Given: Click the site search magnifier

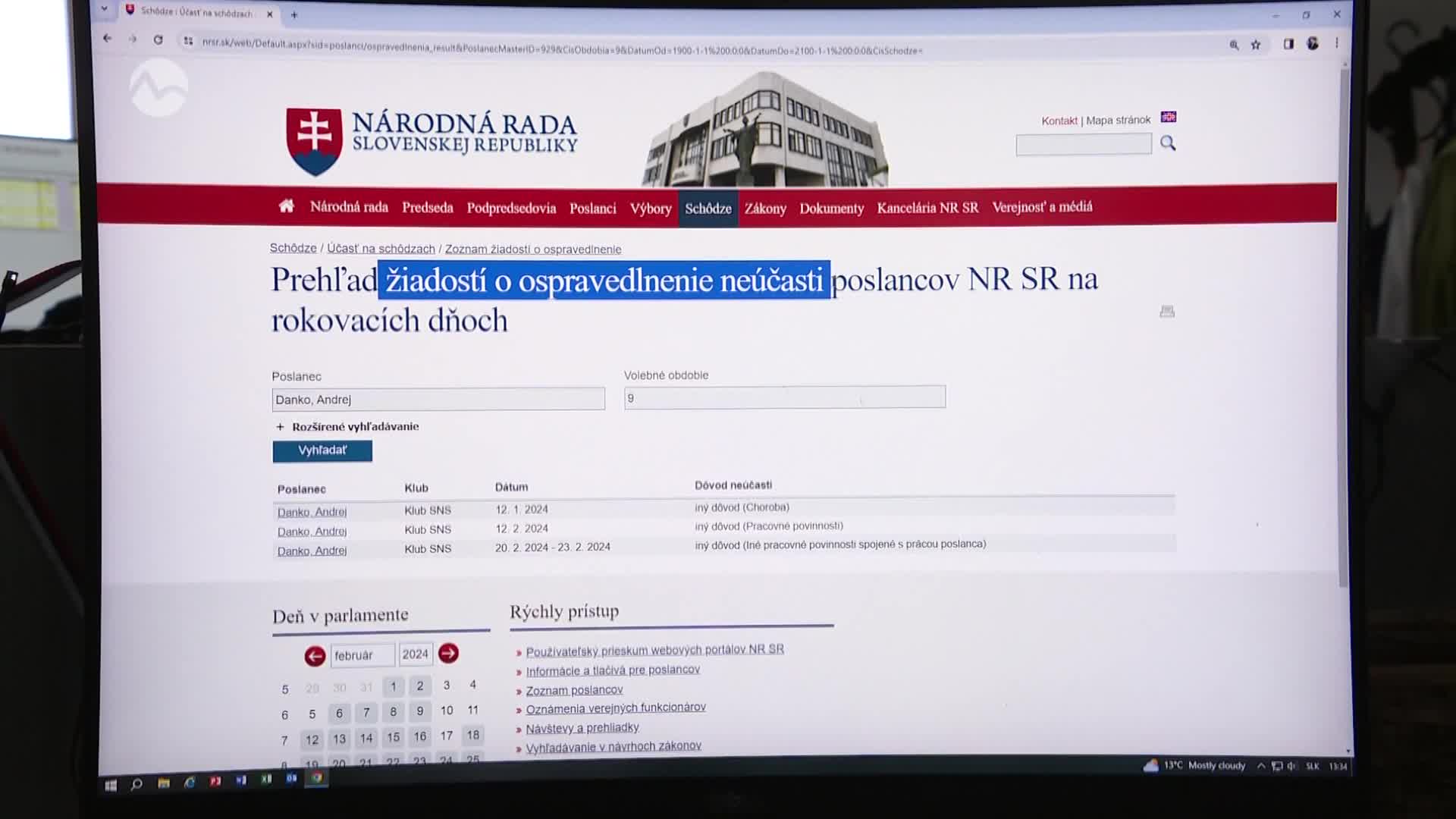Looking at the screenshot, I should point(1168,143).
